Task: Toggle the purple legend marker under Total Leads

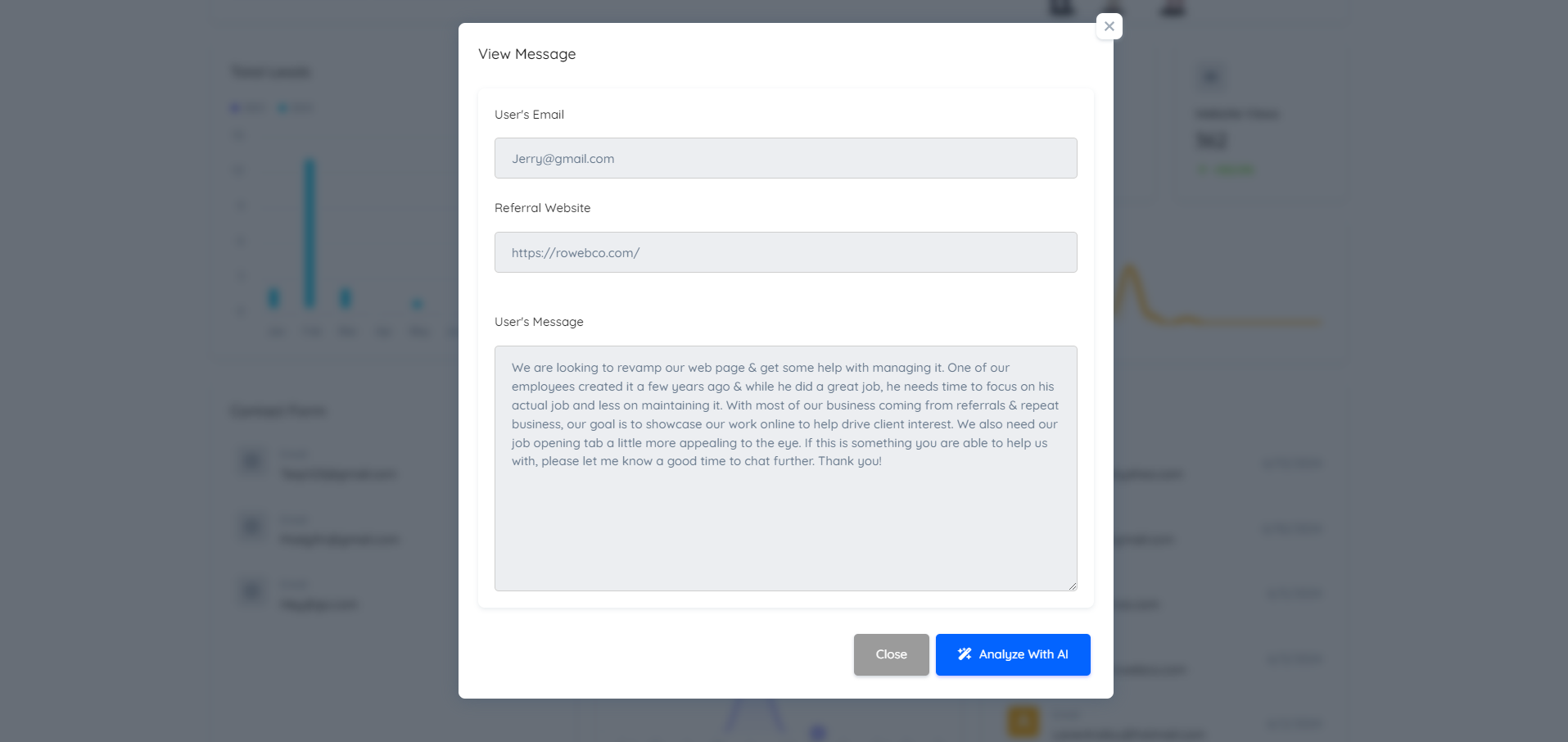Action: pyautogui.click(x=236, y=108)
